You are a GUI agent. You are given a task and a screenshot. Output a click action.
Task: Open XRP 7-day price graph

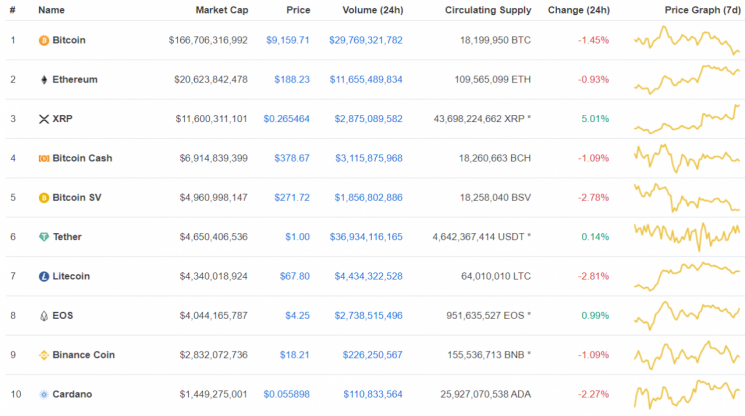687,119
